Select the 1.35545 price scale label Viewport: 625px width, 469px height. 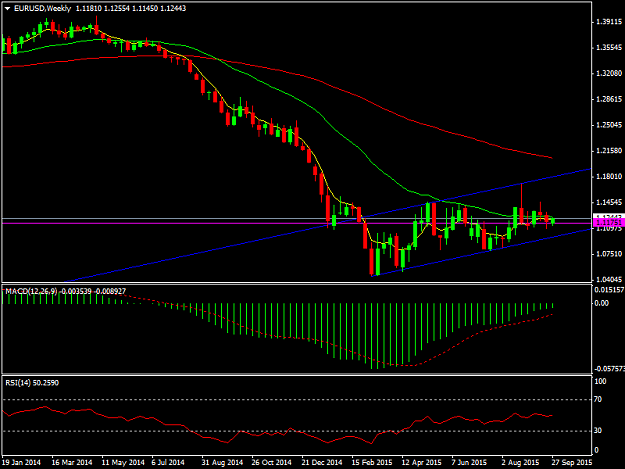point(609,48)
